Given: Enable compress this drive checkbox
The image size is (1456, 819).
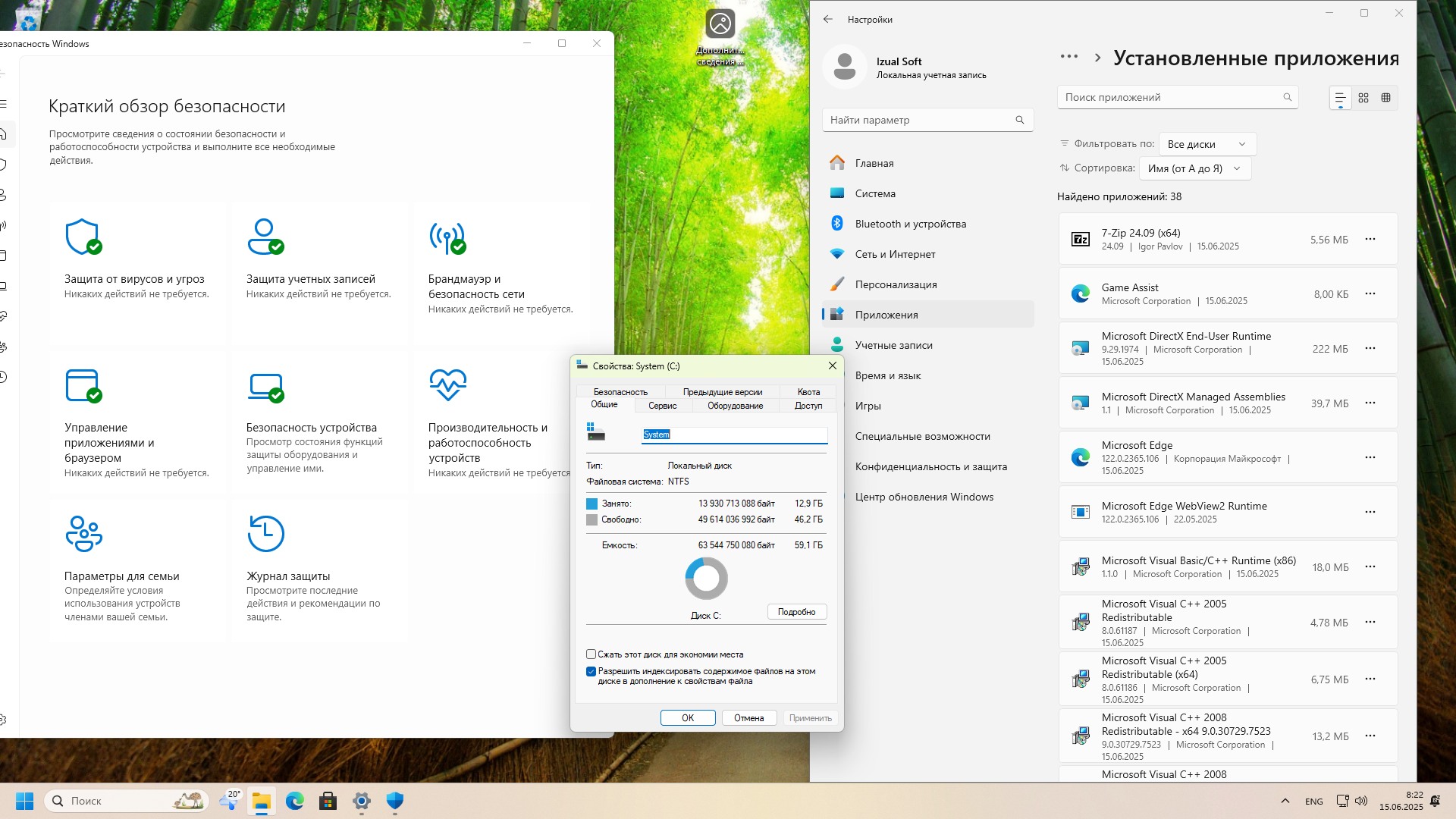Looking at the screenshot, I should click(x=591, y=654).
